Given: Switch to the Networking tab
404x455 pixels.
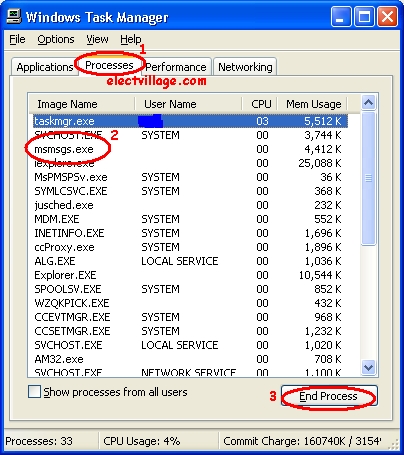Looking at the screenshot, I should [x=245, y=67].
